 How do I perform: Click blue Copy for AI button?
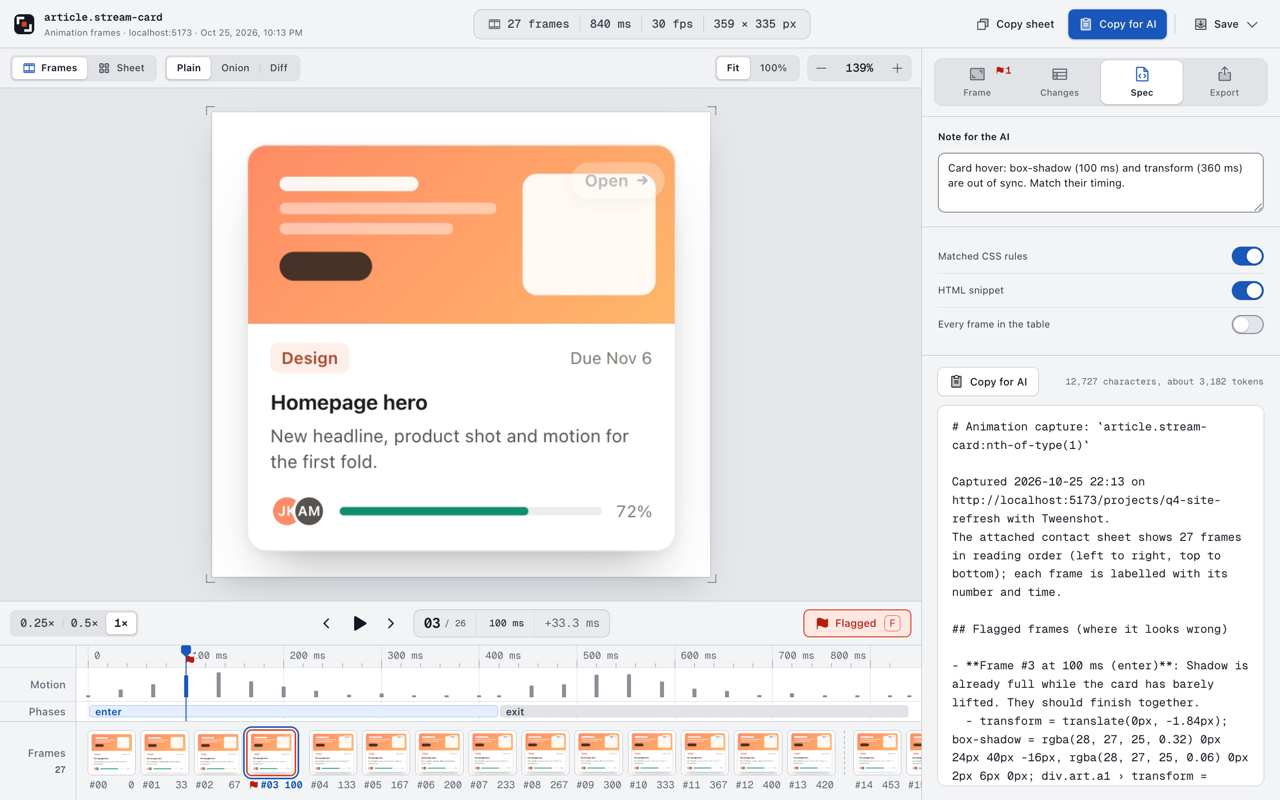[1117, 24]
